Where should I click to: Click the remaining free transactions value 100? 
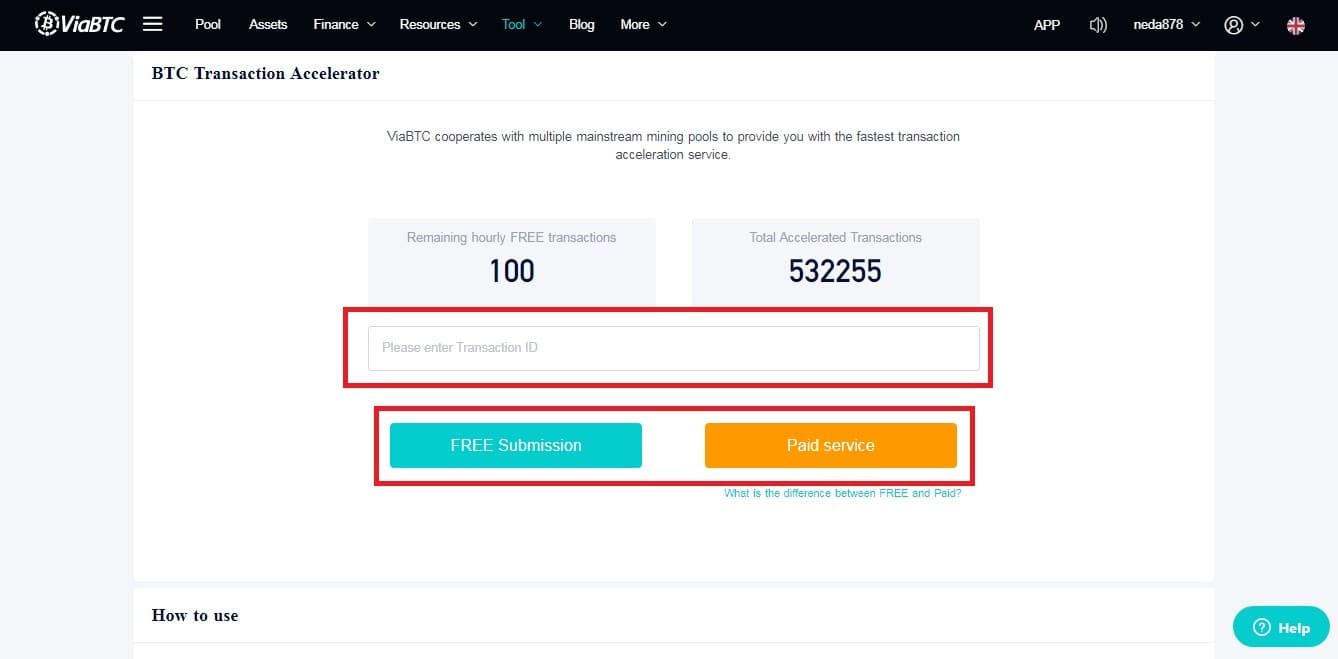click(x=512, y=271)
